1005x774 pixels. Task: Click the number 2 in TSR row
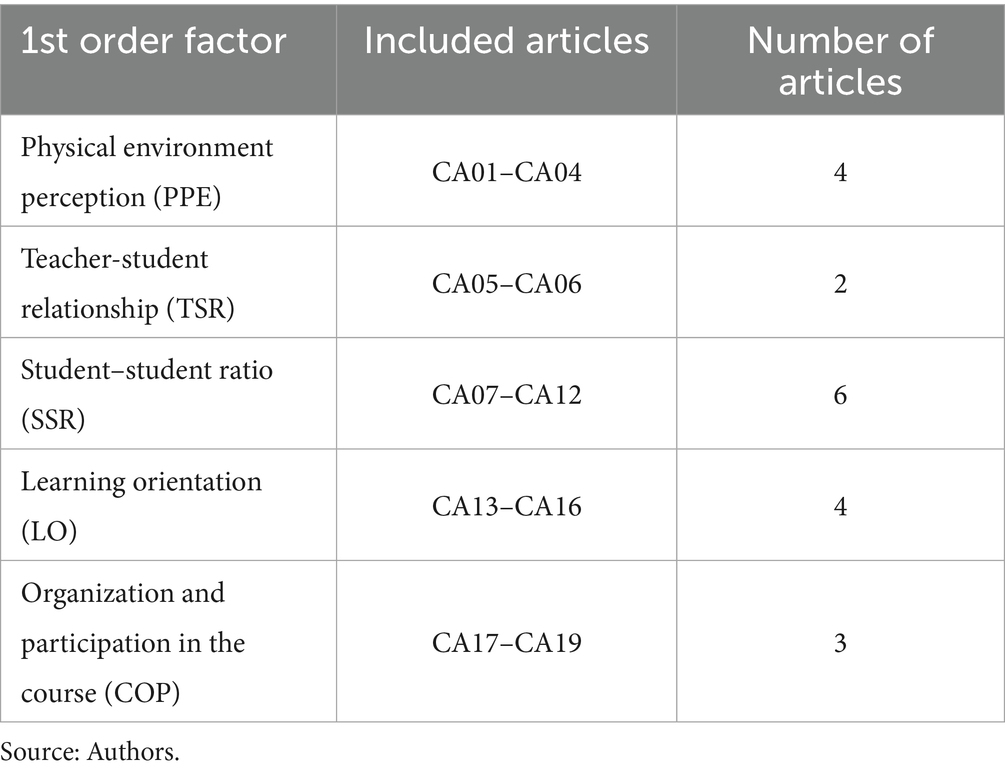(840, 285)
